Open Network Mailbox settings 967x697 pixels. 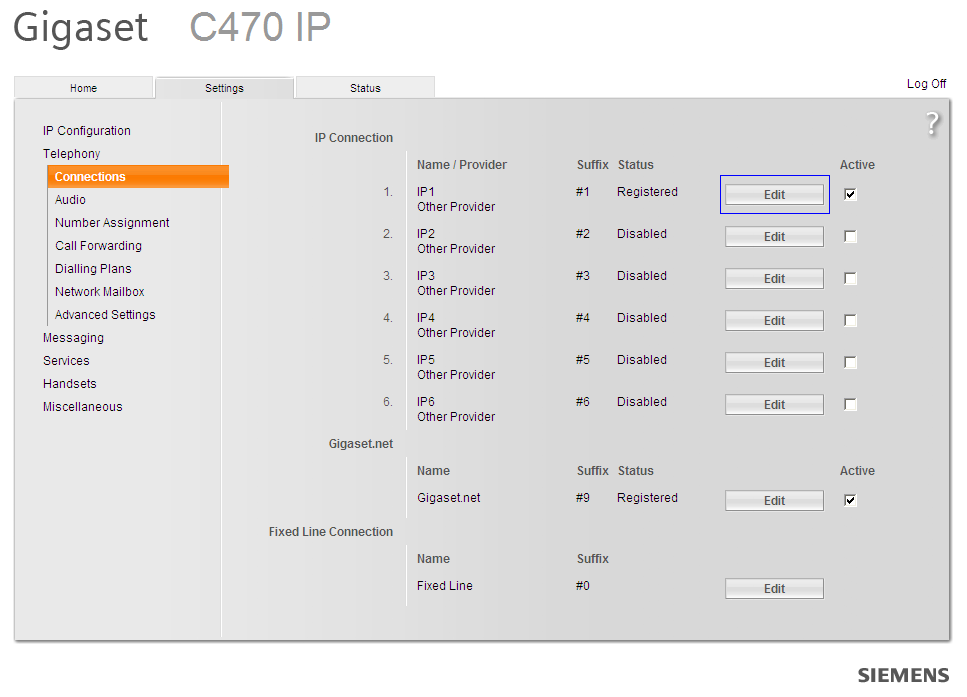(100, 292)
